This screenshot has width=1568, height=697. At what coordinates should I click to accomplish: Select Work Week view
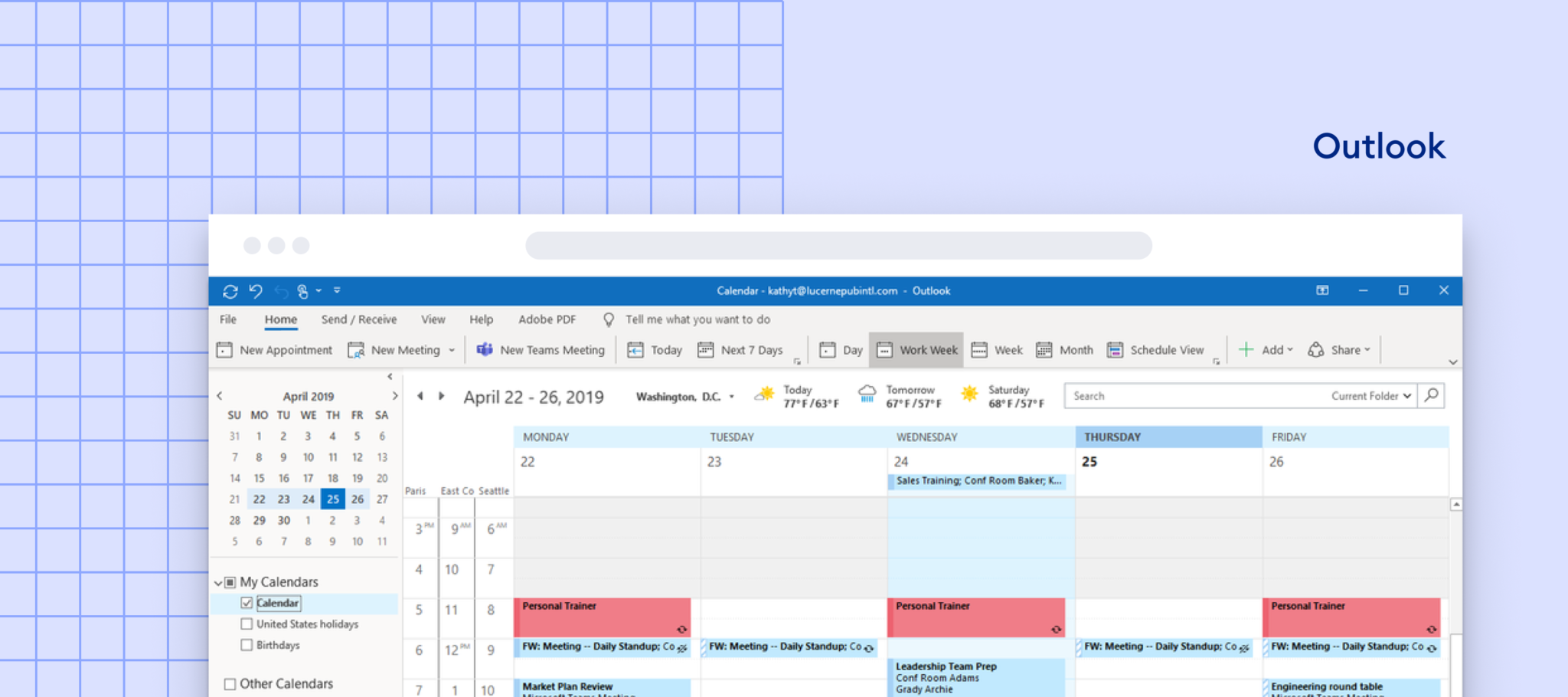click(x=916, y=350)
